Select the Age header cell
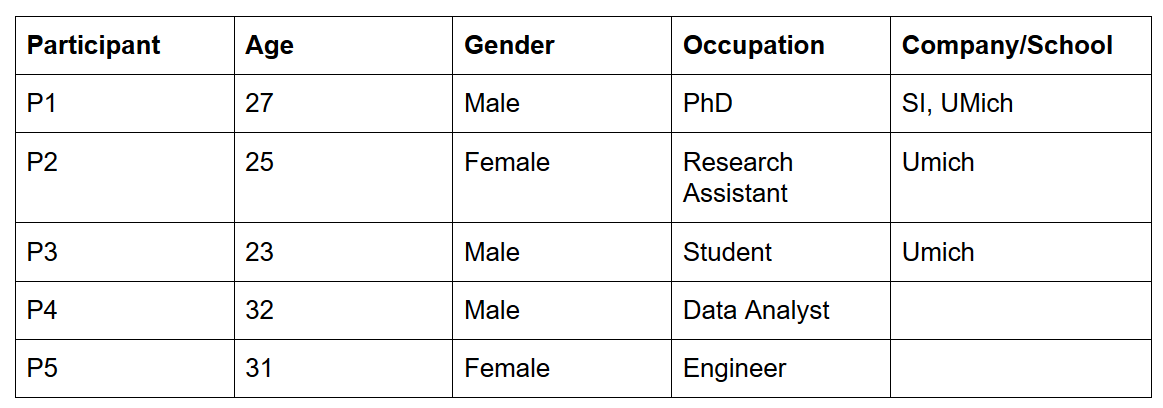1163x408 pixels. [x=343, y=45]
